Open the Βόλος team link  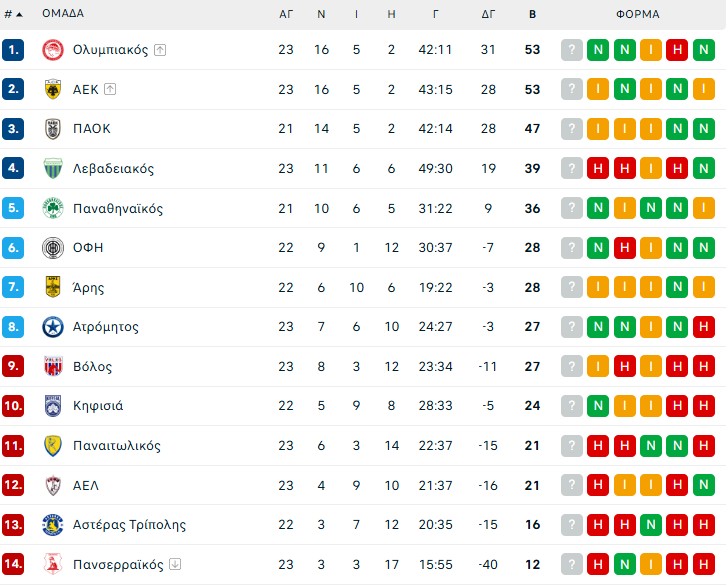coord(92,367)
